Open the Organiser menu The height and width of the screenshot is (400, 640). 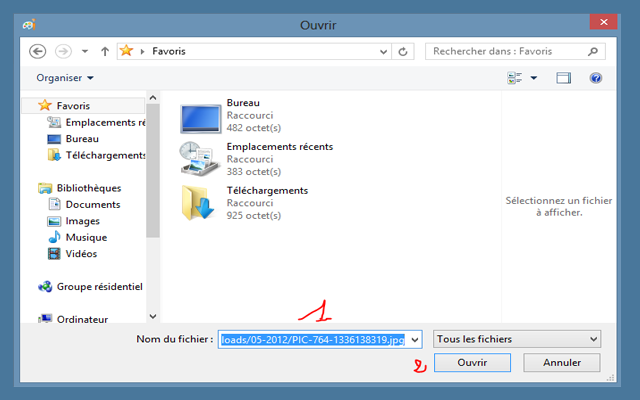pyautogui.click(x=65, y=78)
